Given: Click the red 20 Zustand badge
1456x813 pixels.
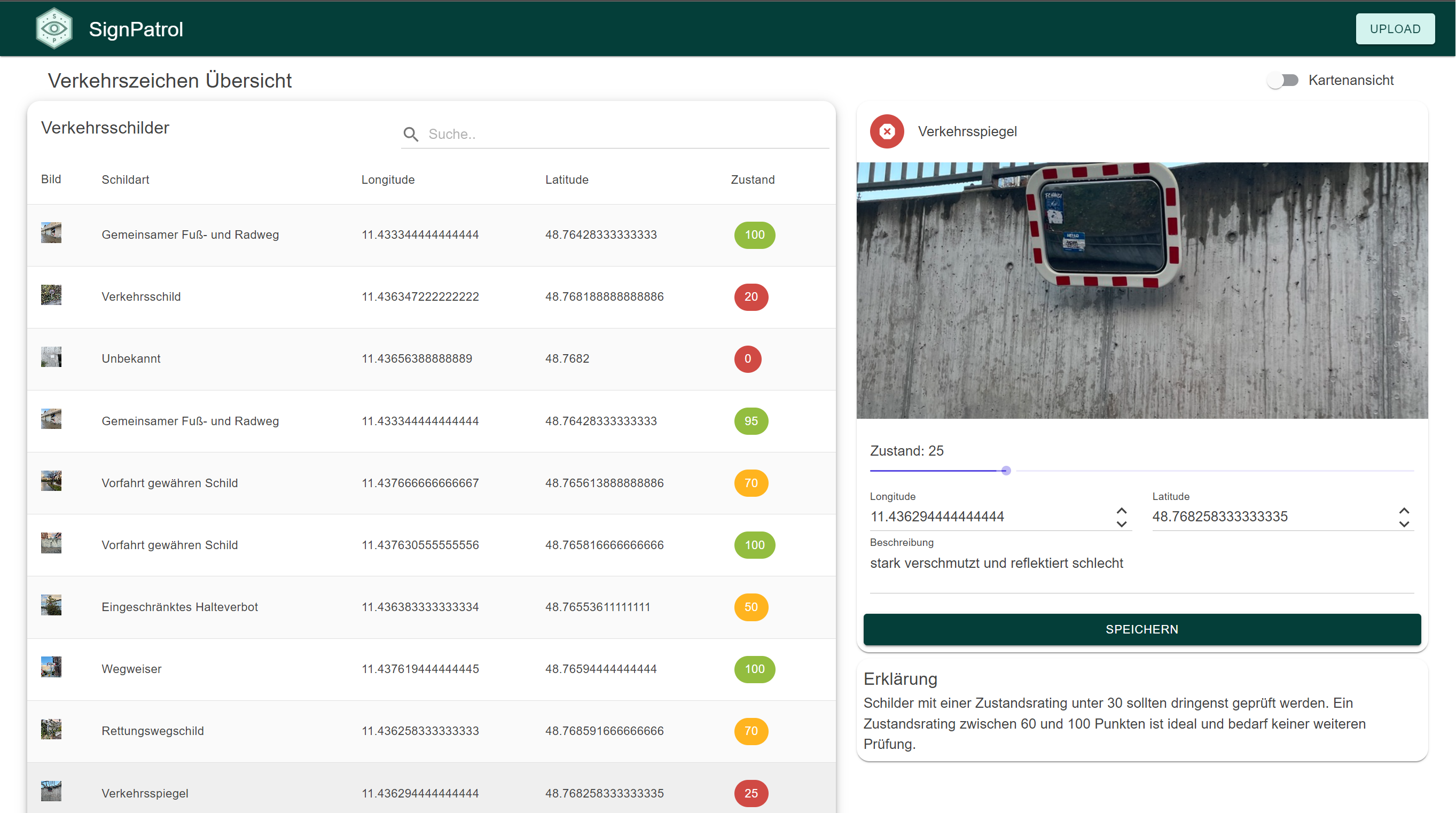Looking at the screenshot, I should click(750, 297).
